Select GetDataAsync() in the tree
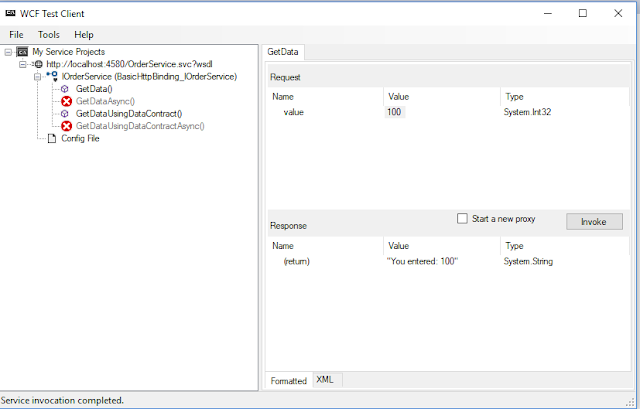Screen dimensions: 640x409 (x=105, y=101)
